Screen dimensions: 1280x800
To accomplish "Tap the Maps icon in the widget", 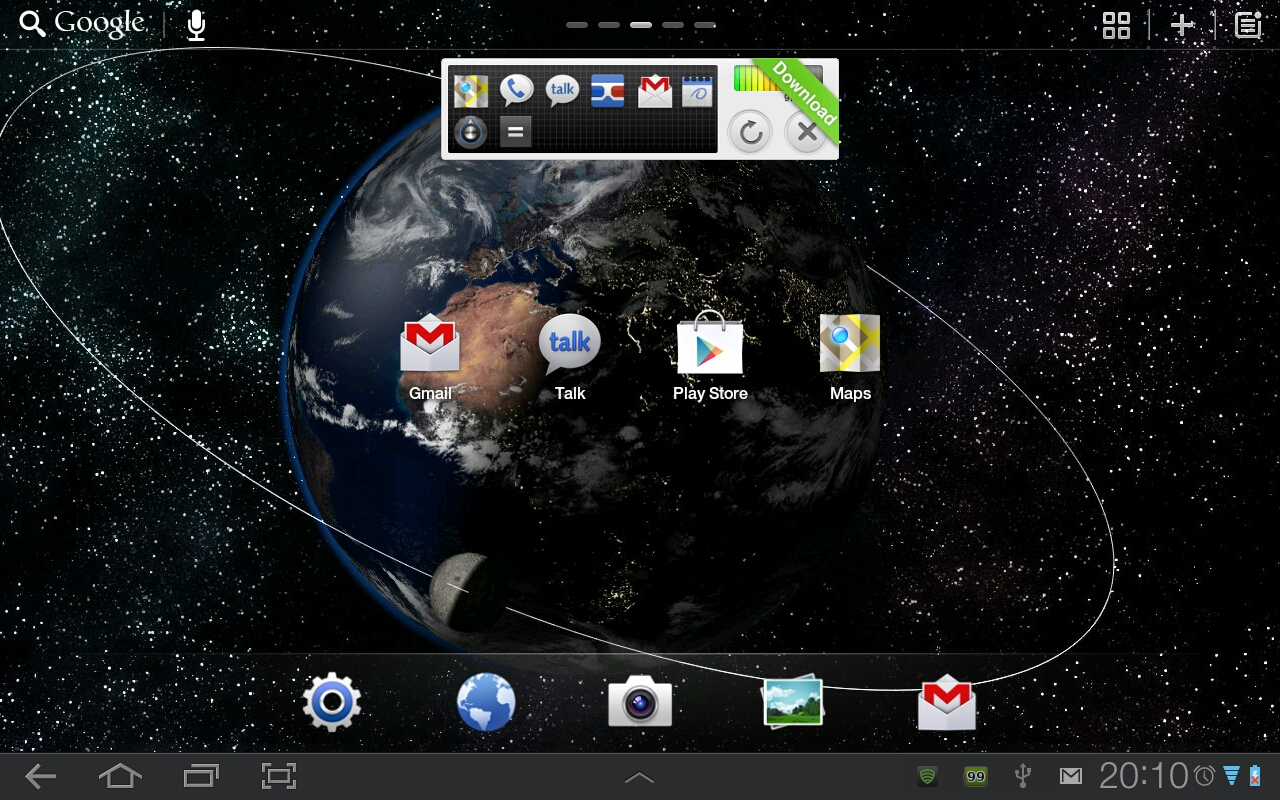I will tap(471, 91).
